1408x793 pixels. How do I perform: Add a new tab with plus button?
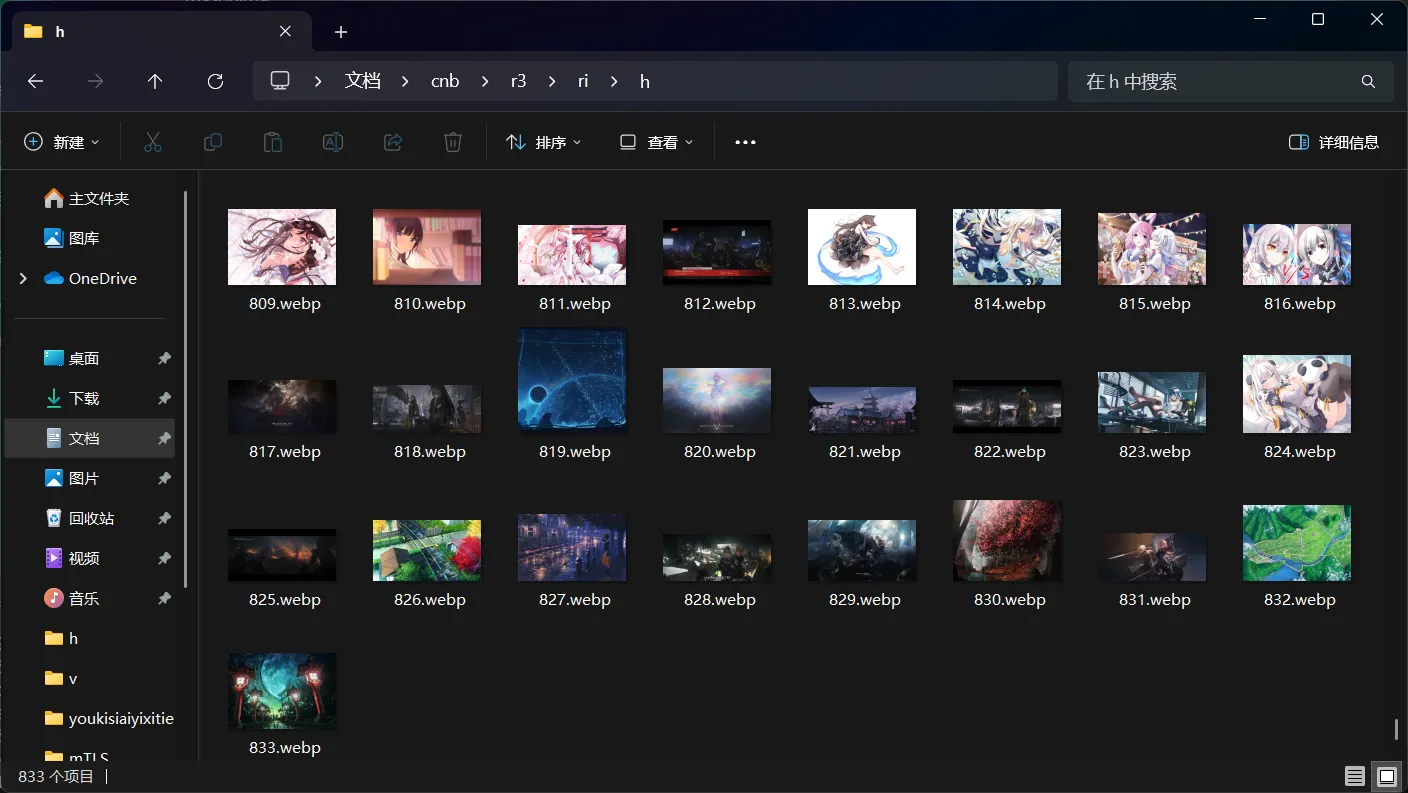[x=341, y=32]
